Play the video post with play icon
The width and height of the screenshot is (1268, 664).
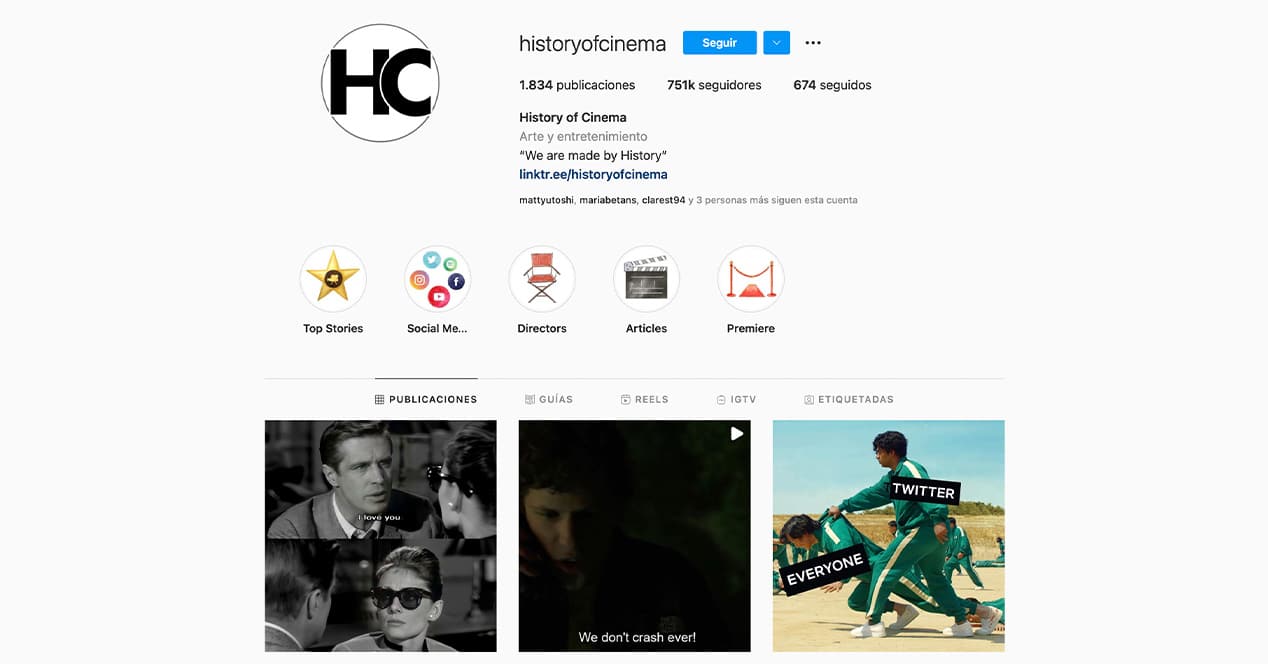pyautogui.click(x=634, y=536)
